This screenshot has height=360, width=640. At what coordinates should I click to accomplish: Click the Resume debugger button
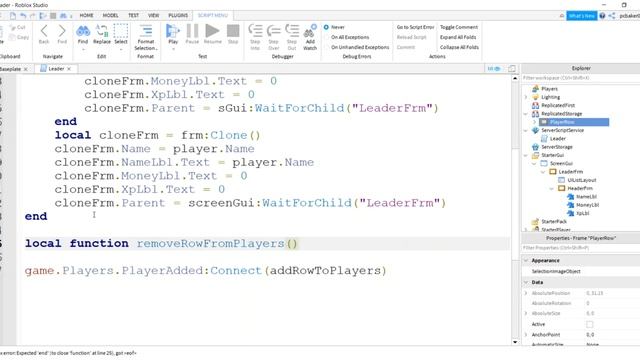click(212, 31)
